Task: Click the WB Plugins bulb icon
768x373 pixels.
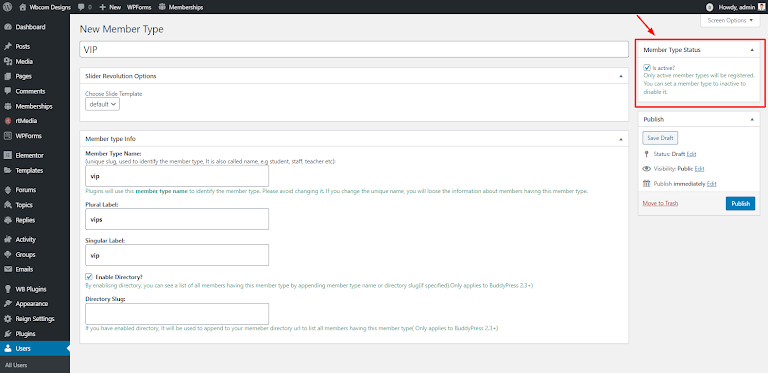Action: click(7, 289)
